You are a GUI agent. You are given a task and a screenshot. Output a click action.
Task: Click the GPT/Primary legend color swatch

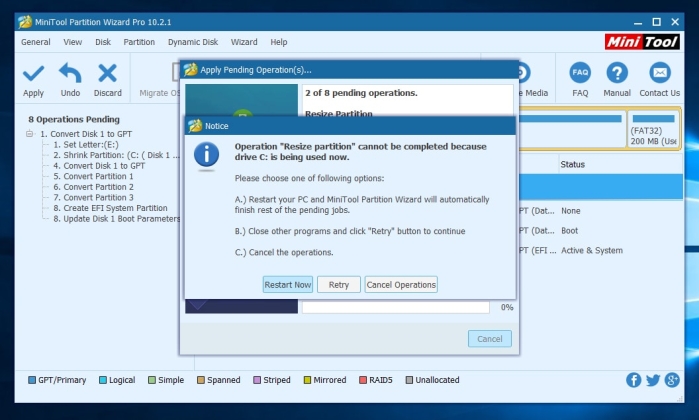tap(32, 380)
